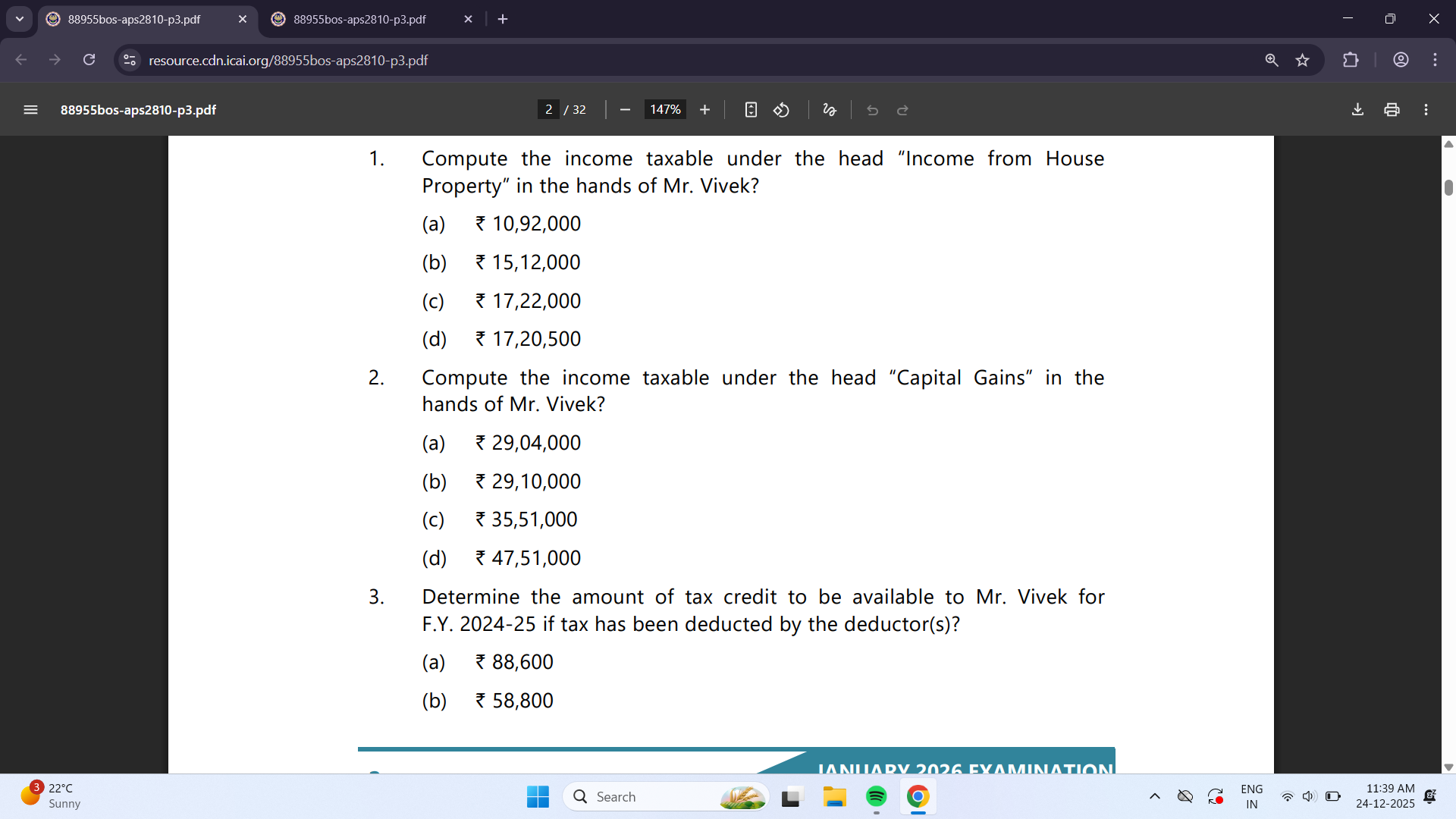1456x819 pixels.
Task: Download the PDF file
Action: tap(1357, 110)
